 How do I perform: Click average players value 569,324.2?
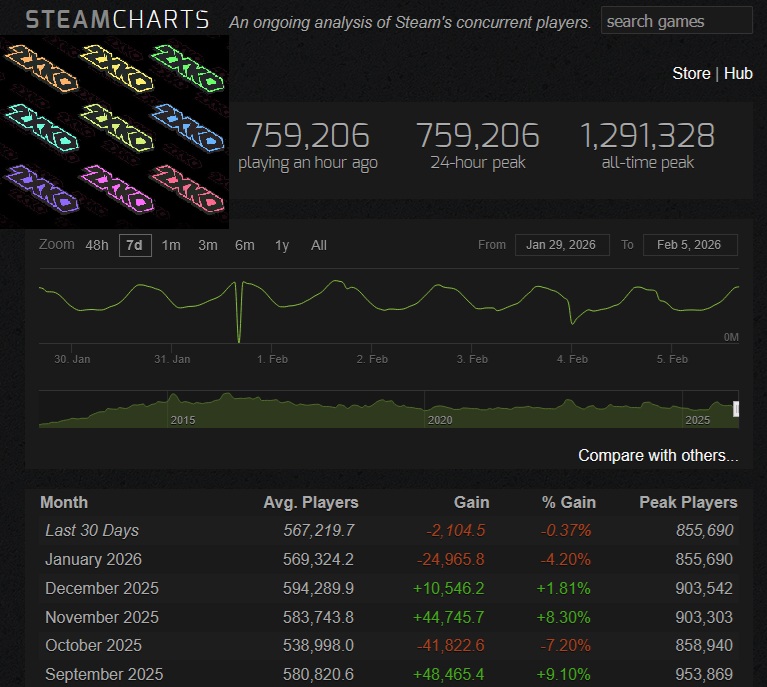pos(318,559)
